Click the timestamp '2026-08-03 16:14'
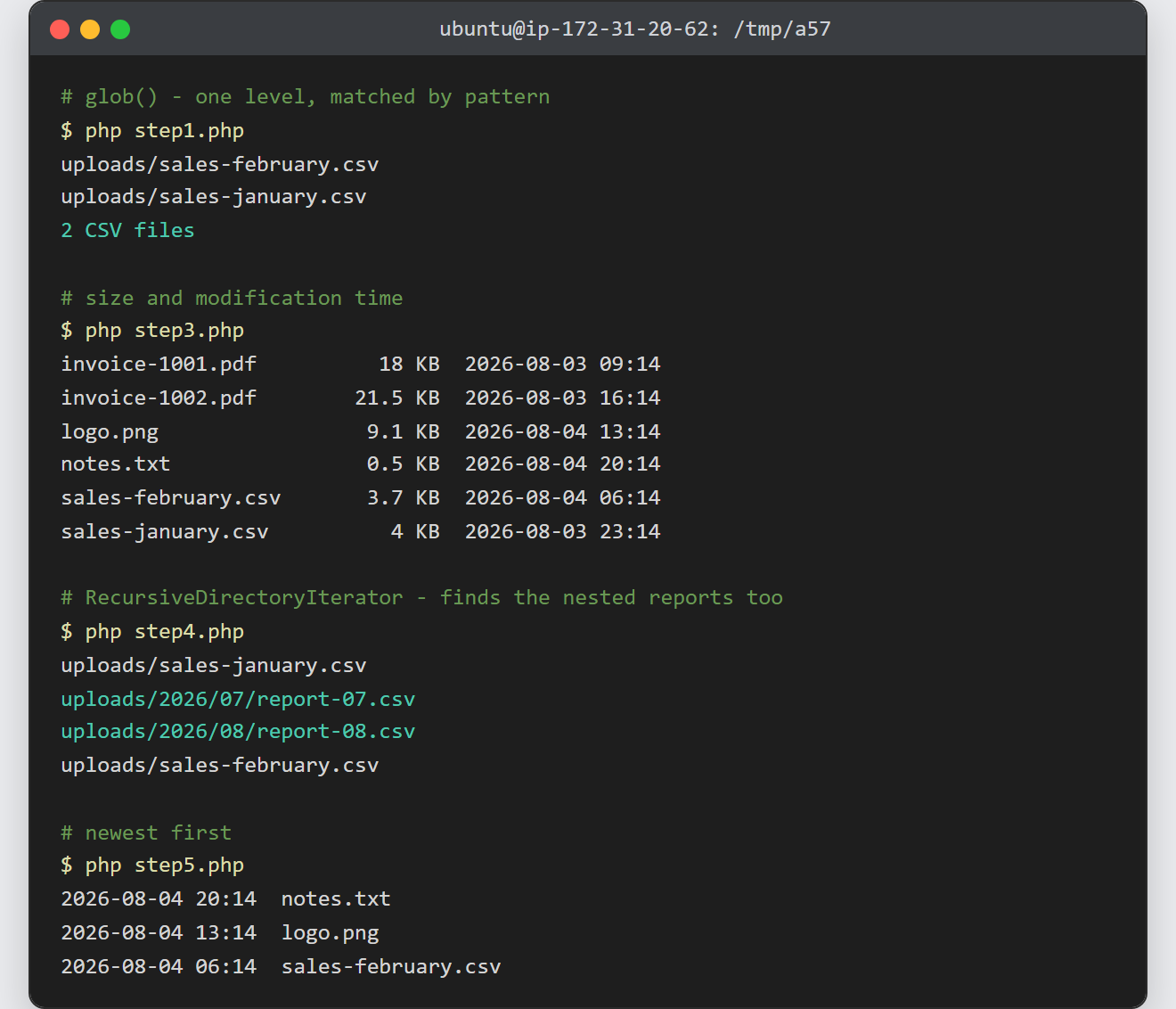Viewport: 1176px width, 1009px height. [x=563, y=398]
